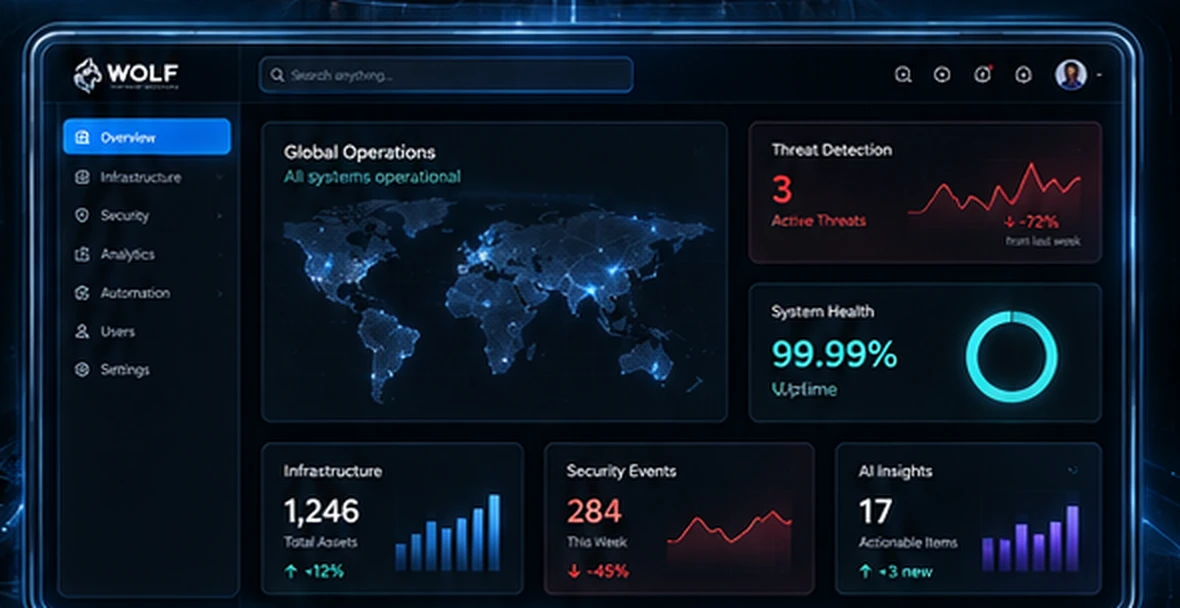Screen dimensions: 1180x608
Task: Click the '17' actionable items count
Action: pos(875,512)
